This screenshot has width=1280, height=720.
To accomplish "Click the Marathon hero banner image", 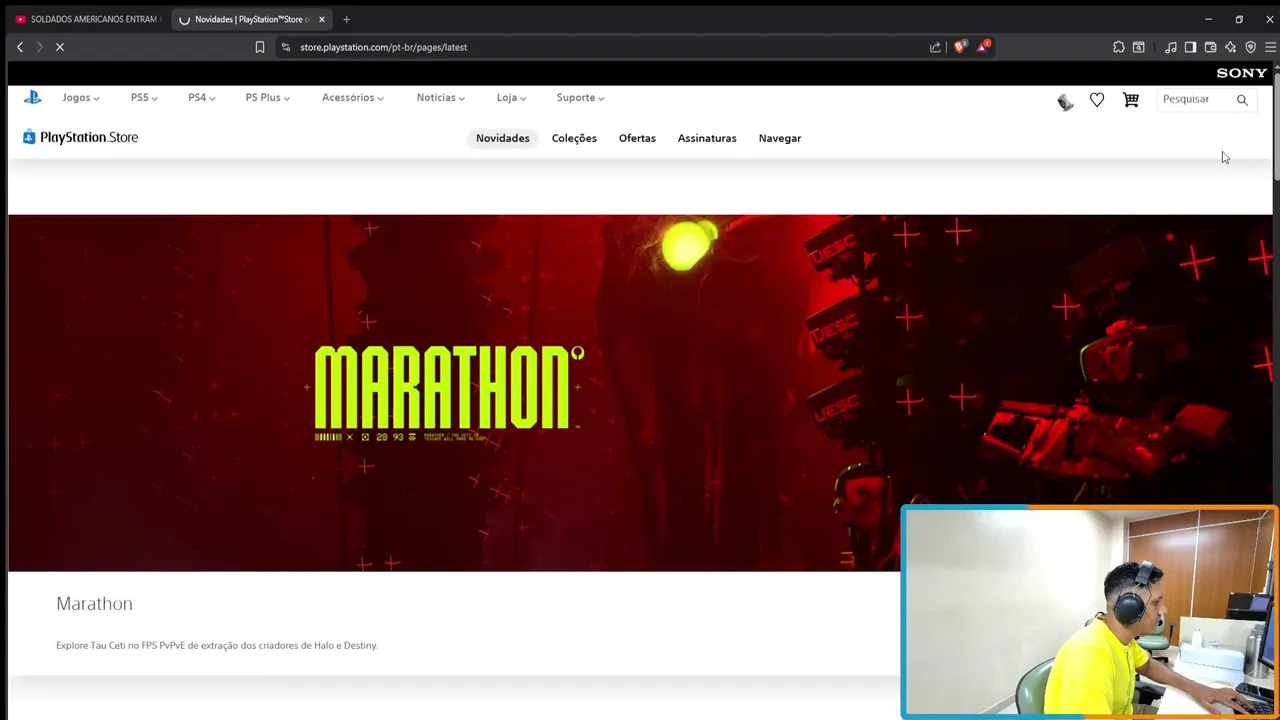I will point(640,392).
